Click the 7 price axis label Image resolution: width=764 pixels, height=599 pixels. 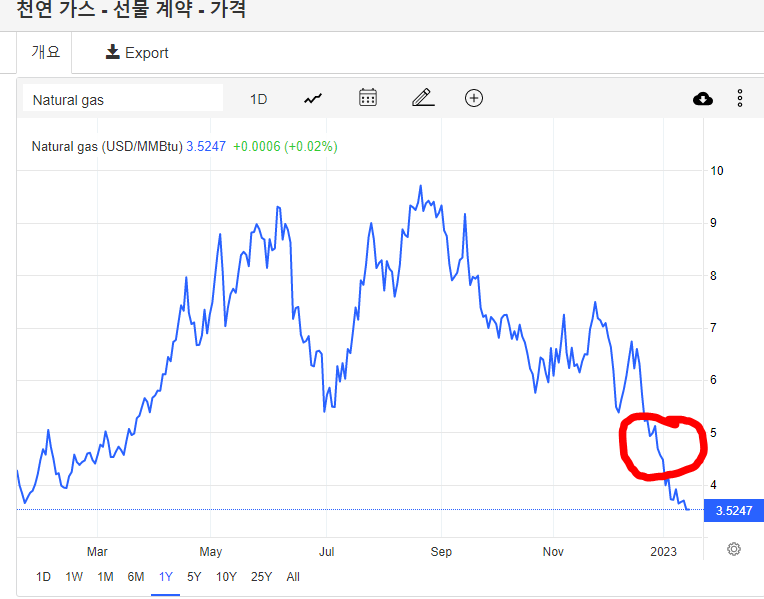click(713, 328)
